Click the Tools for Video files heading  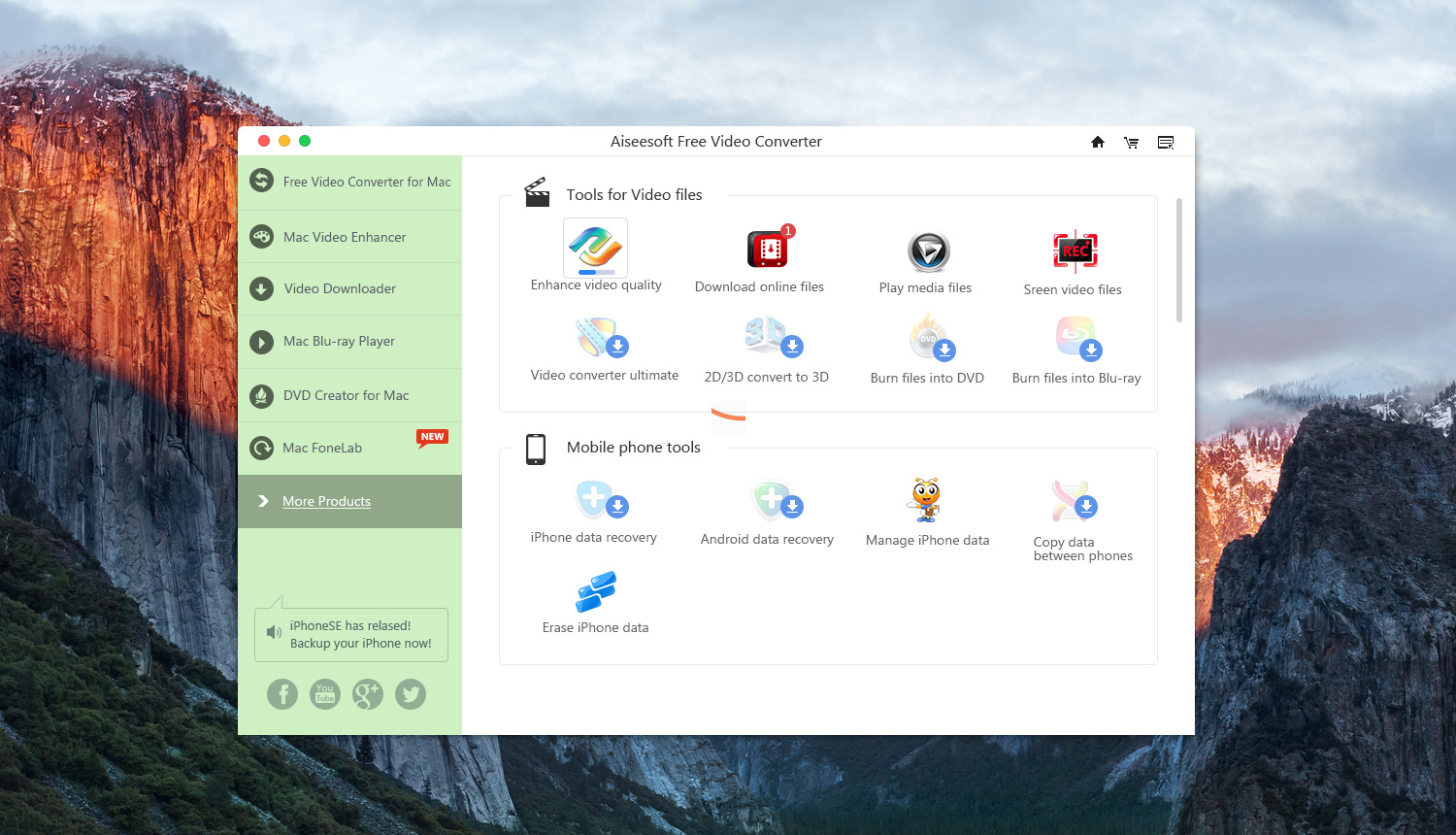[x=634, y=195]
